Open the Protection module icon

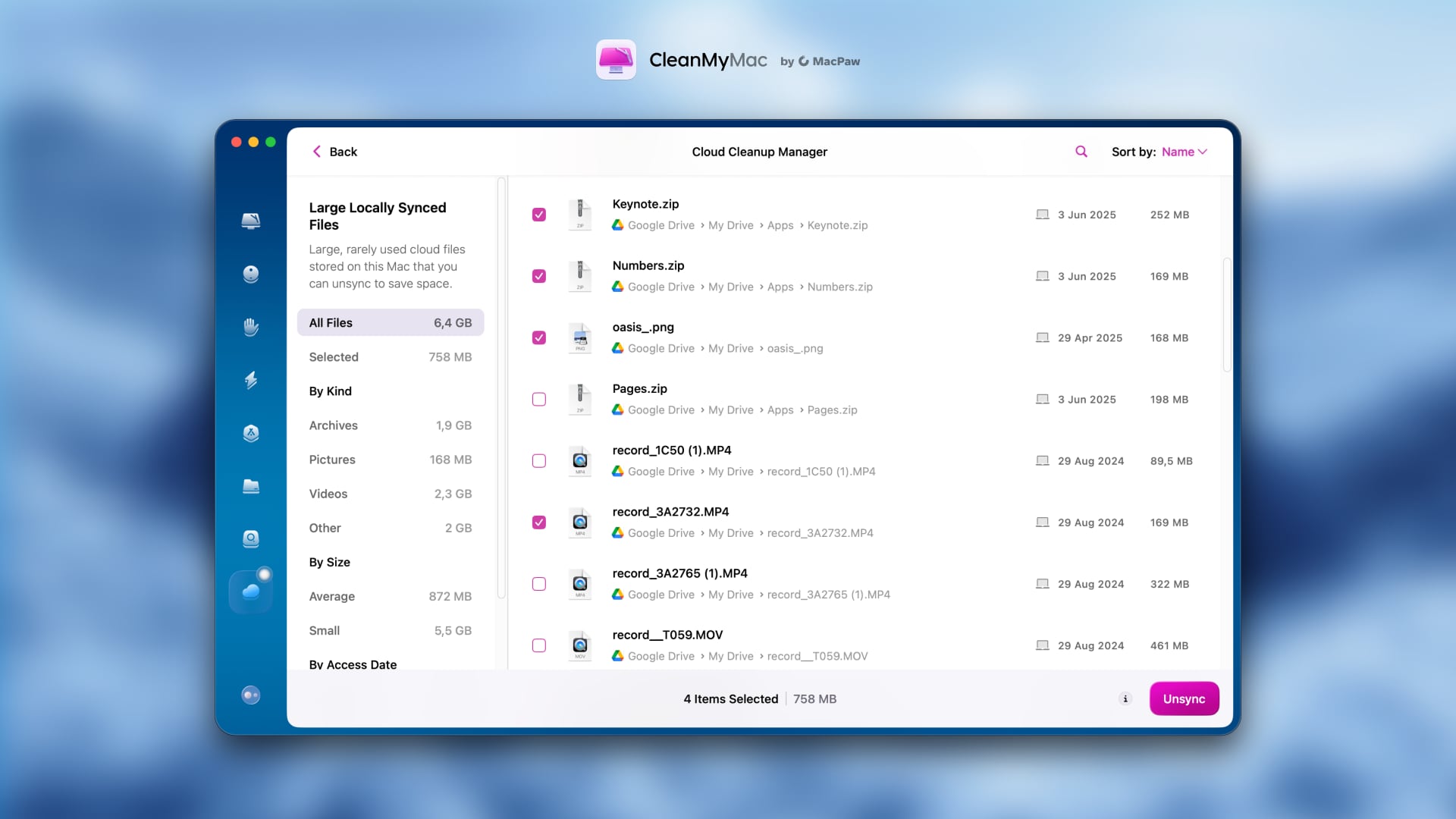tap(251, 327)
